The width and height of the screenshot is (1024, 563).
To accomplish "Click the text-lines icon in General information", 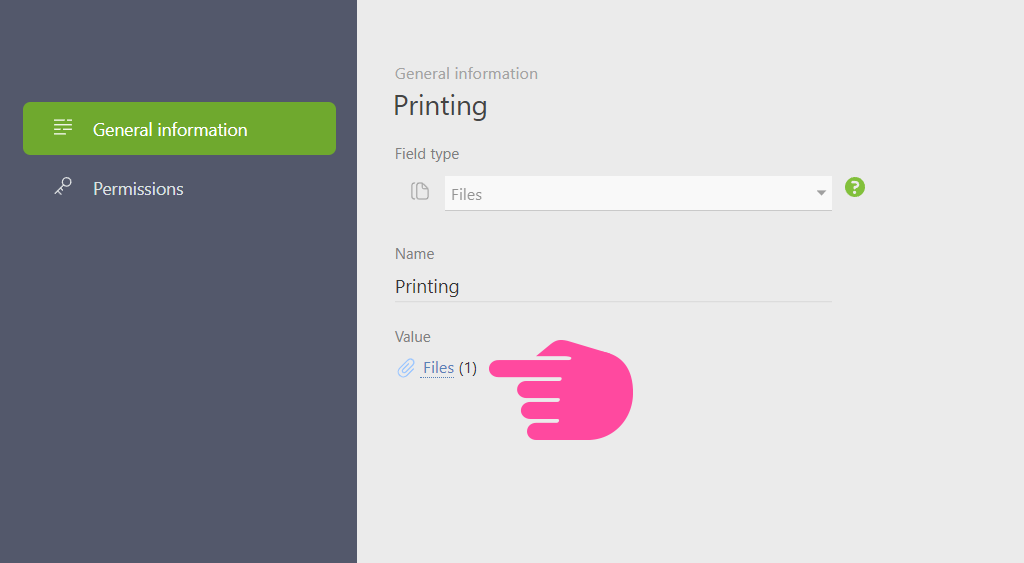I will (x=63, y=127).
